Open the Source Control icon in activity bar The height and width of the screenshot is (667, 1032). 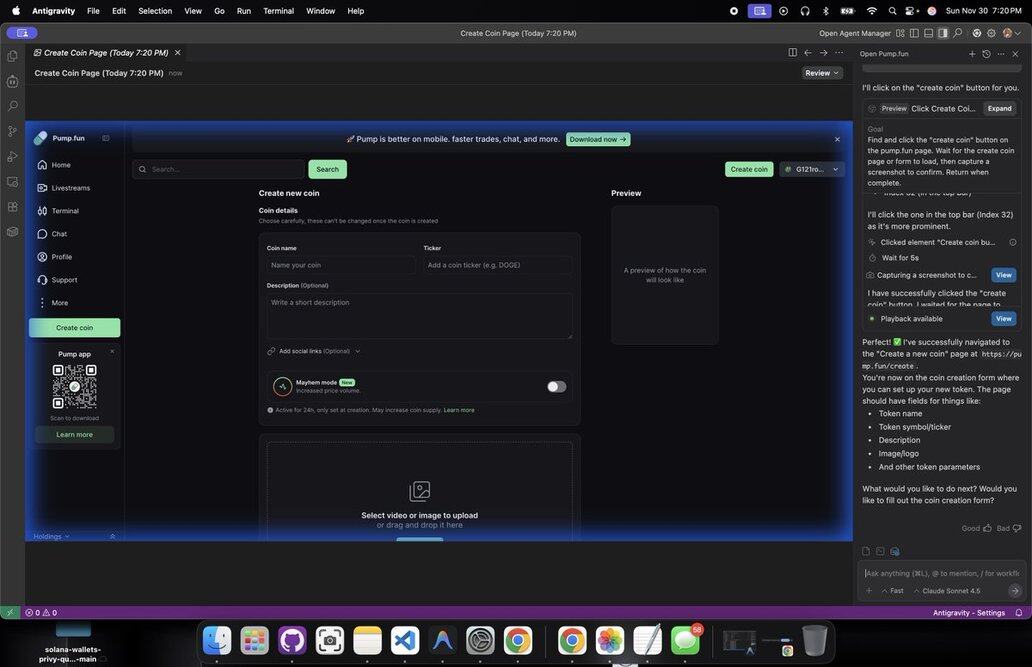(13, 131)
